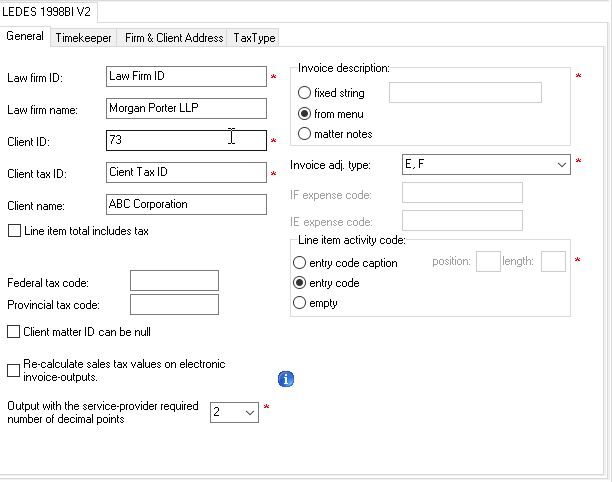
Task: Click the Provincial tax code field
Action: [174, 304]
